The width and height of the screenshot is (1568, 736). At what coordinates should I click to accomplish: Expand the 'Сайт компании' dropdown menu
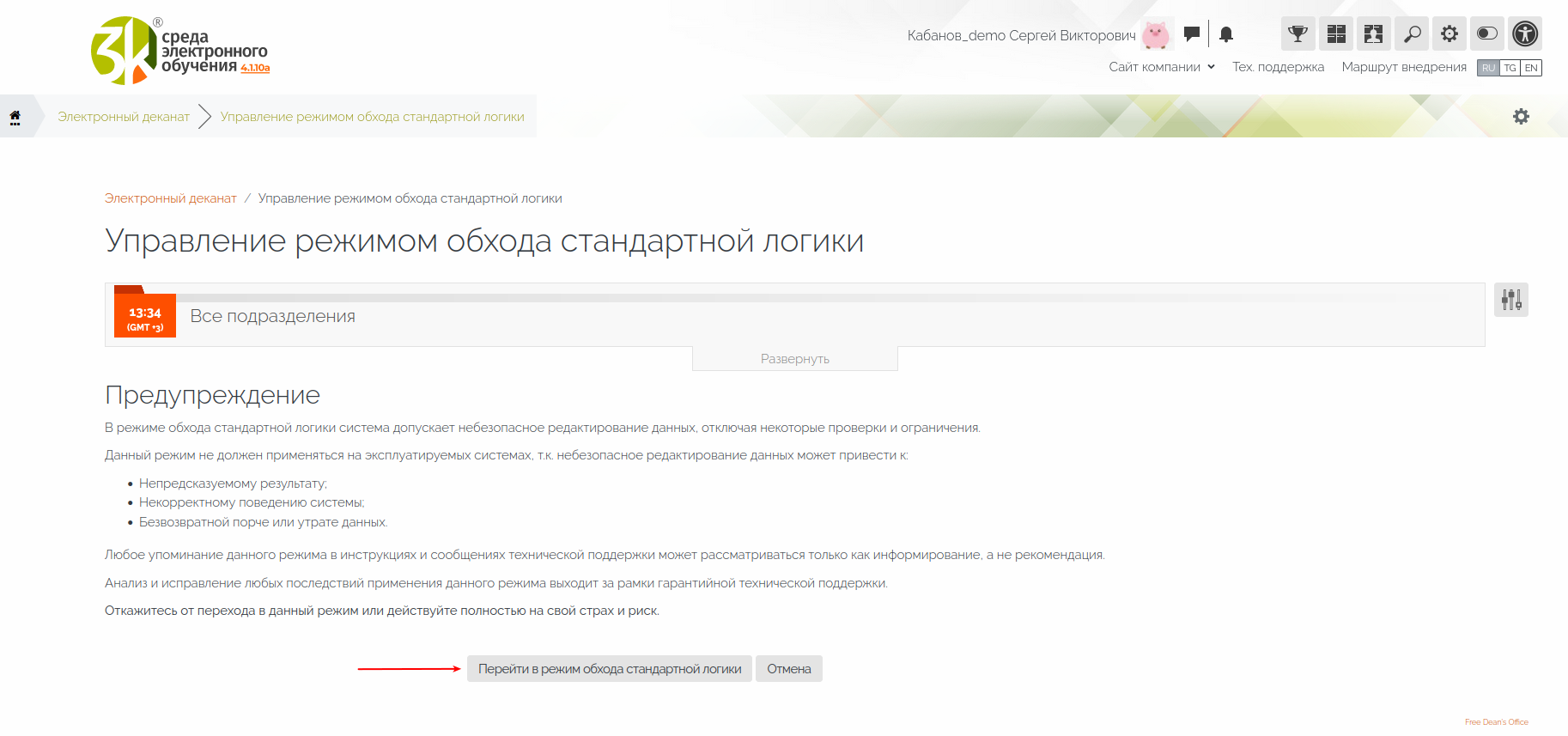click(1161, 67)
